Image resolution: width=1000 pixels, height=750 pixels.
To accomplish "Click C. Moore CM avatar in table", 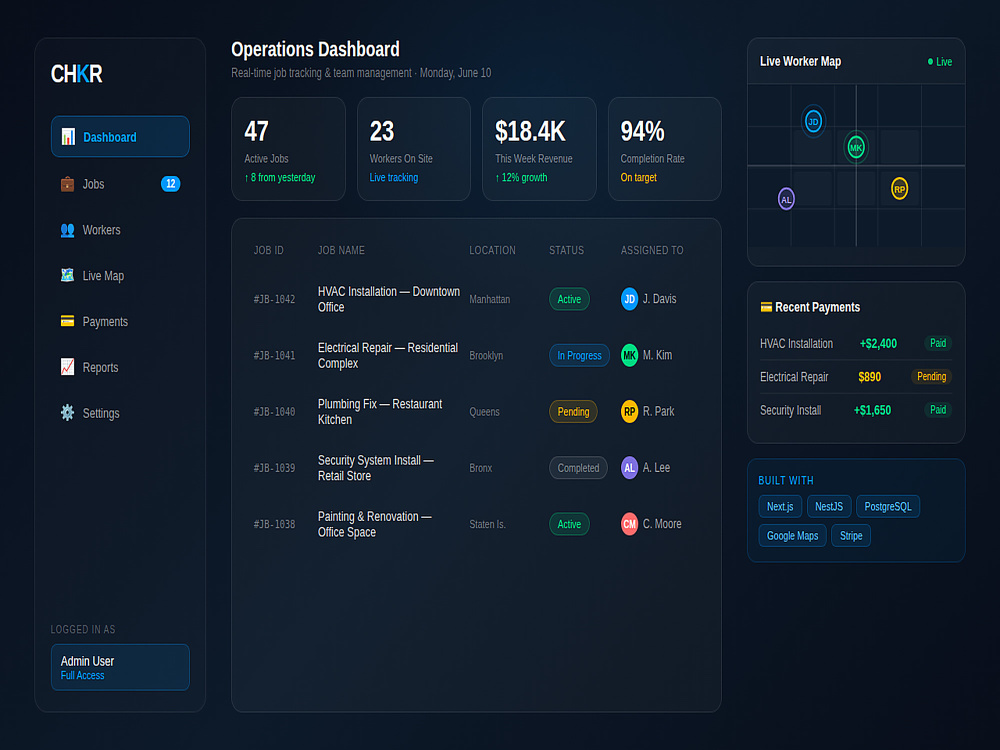I will [629, 524].
